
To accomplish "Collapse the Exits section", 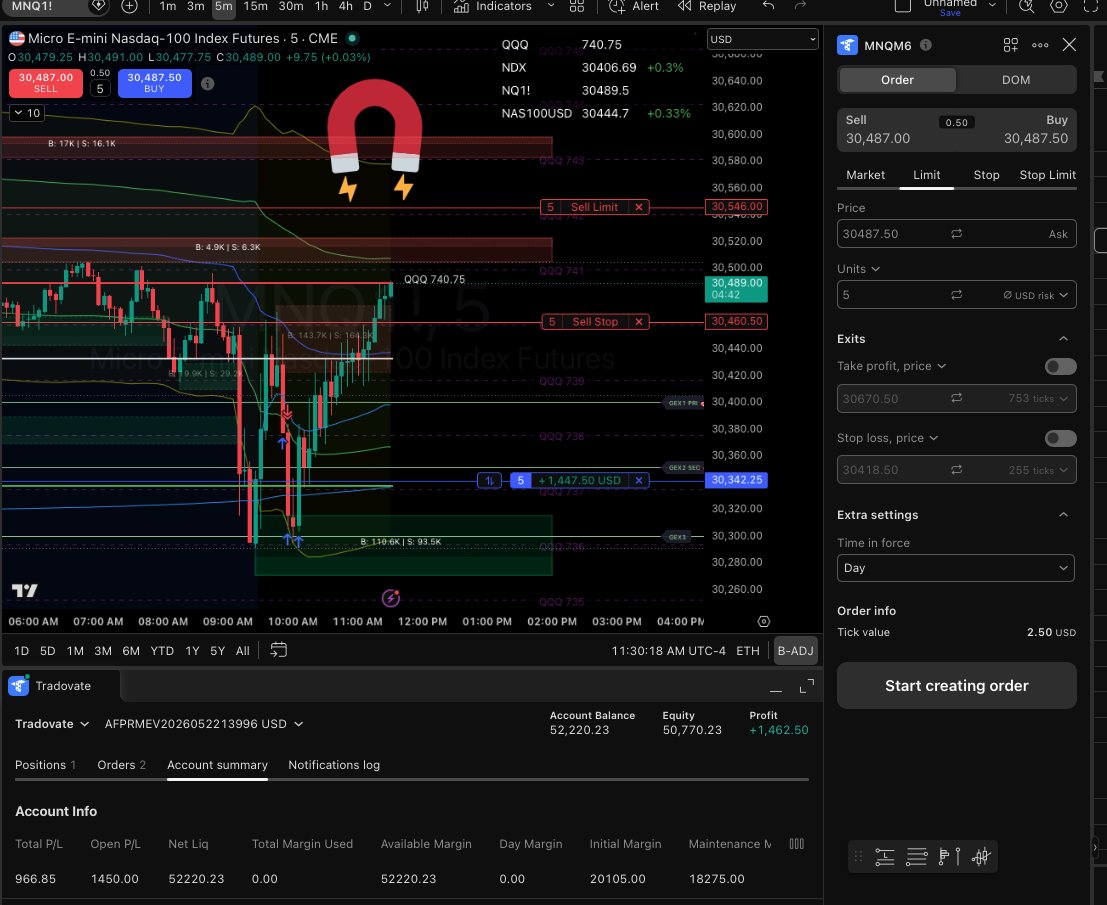I will (1063, 339).
